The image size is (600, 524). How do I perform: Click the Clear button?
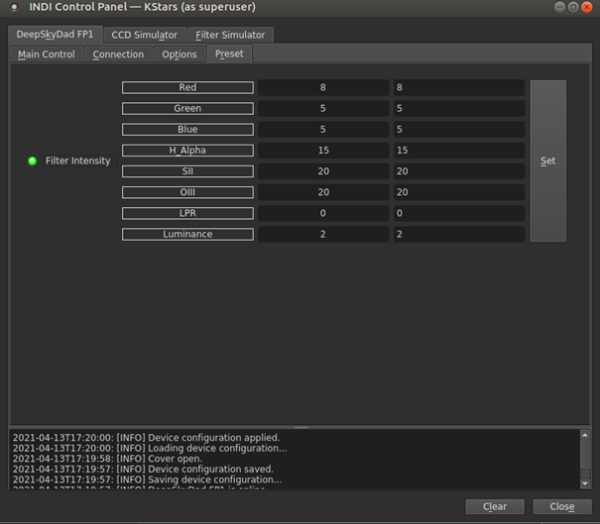pos(494,506)
